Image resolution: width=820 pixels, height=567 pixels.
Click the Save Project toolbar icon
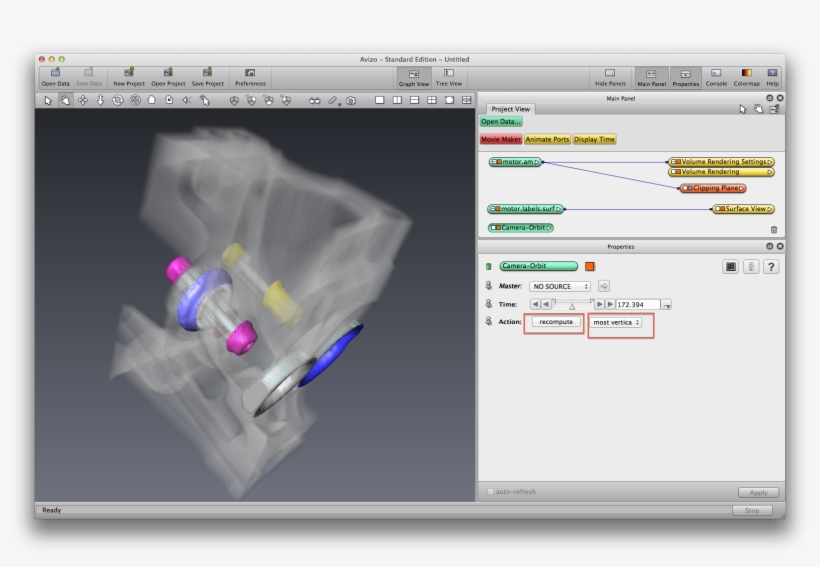207,77
